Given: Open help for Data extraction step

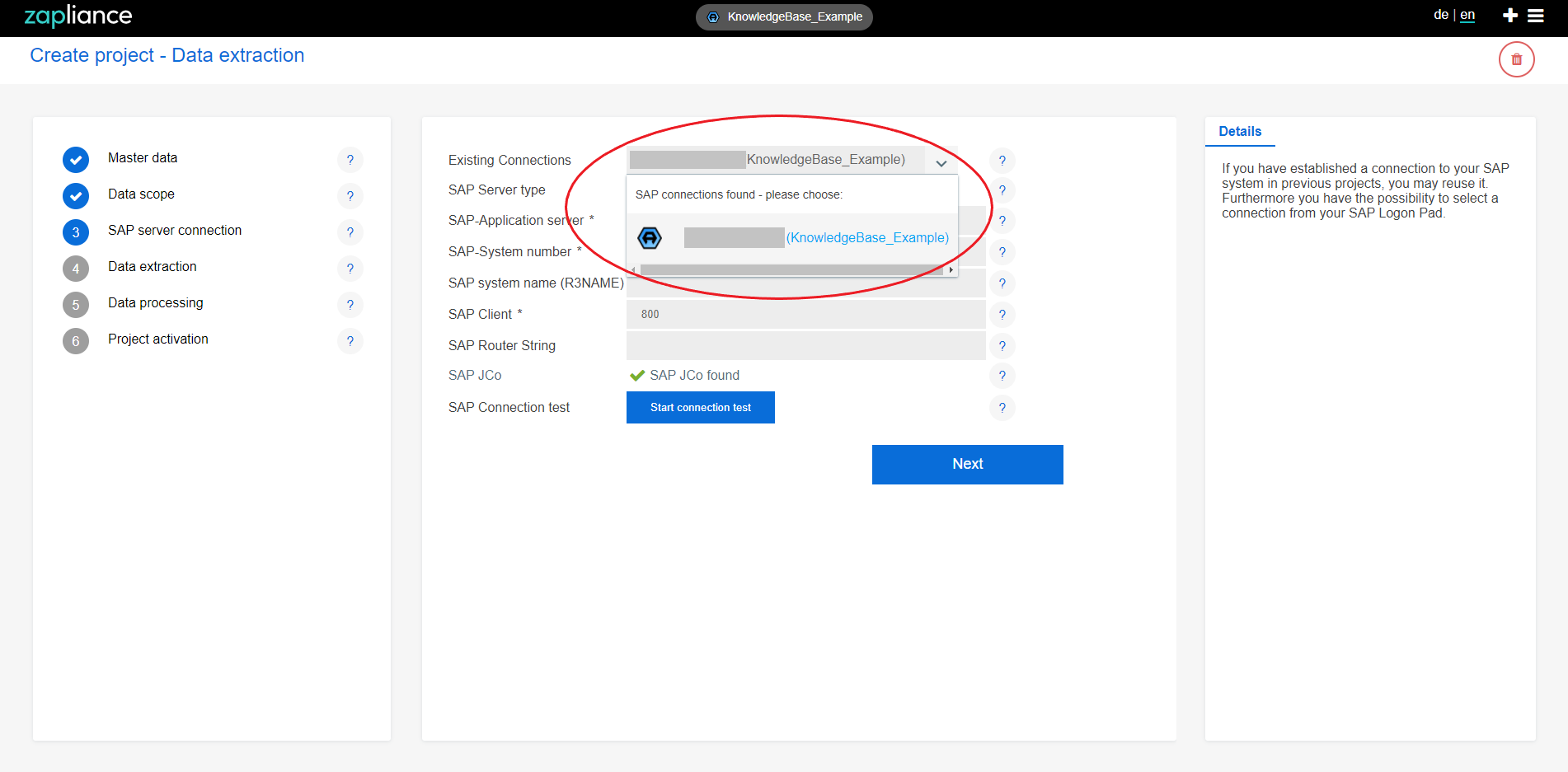Looking at the screenshot, I should (350, 269).
